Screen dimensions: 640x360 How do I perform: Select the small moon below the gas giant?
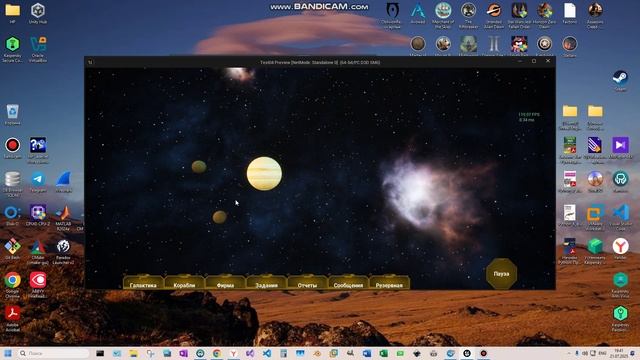tap(220, 217)
